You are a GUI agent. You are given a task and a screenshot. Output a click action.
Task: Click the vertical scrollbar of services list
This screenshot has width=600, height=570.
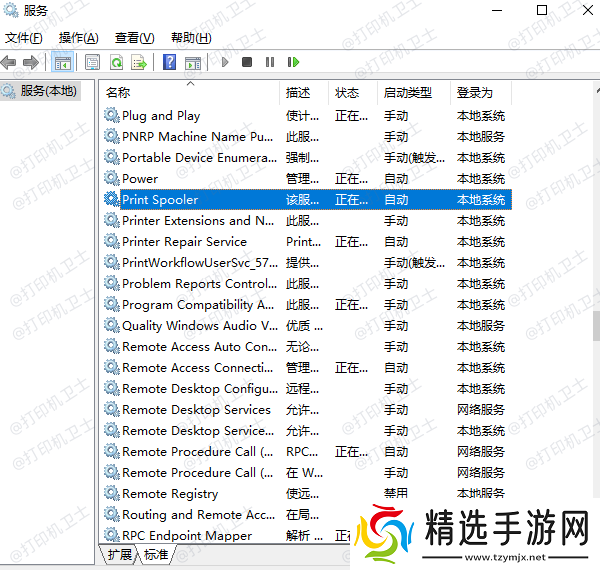coord(595,325)
